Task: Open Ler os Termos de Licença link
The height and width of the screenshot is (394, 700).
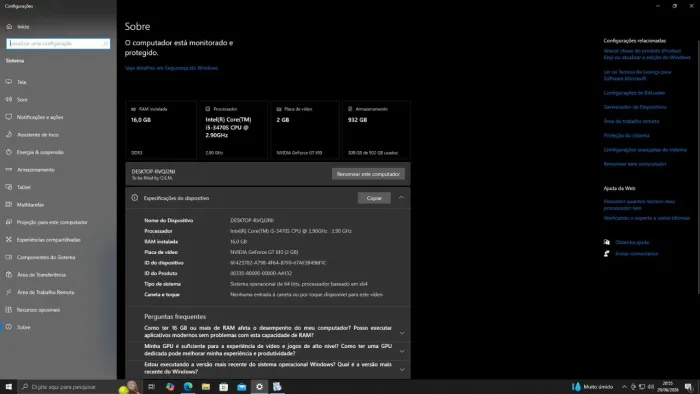Action: point(637,75)
